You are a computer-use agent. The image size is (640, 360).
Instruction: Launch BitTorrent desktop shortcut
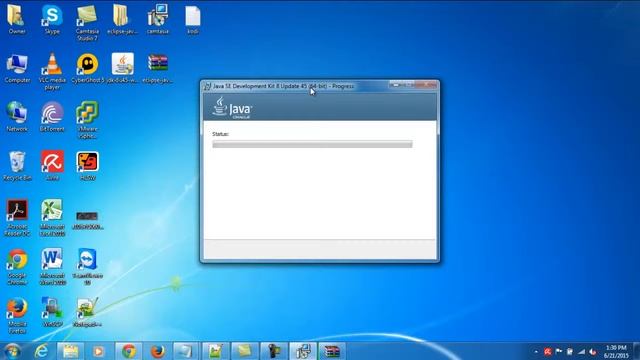[52, 117]
